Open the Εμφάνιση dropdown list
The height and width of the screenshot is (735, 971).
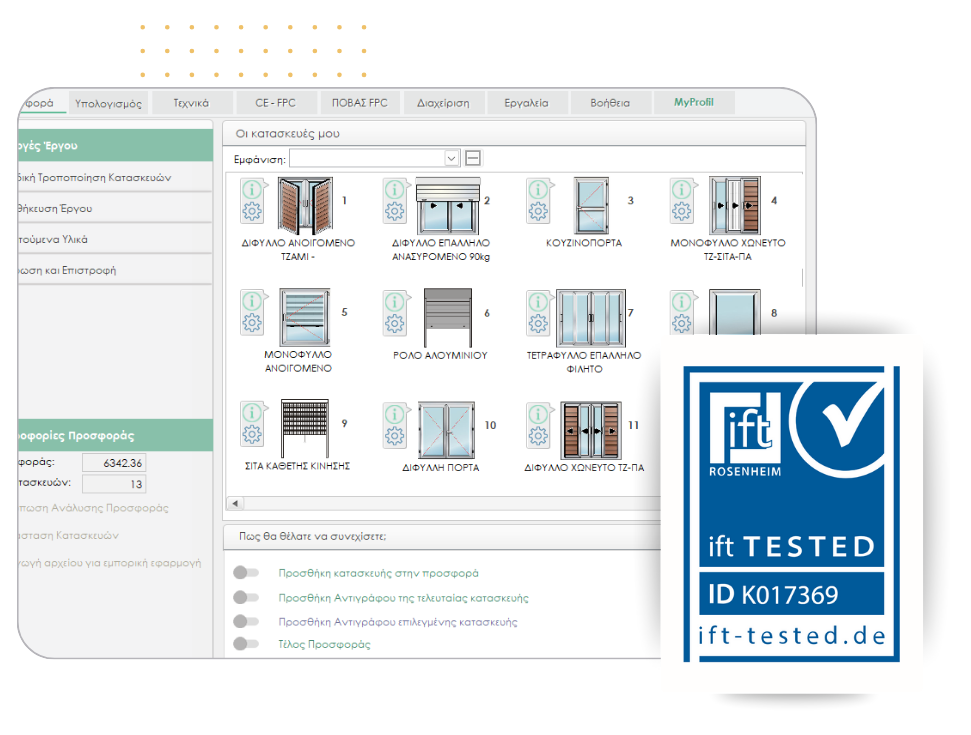click(451, 158)
